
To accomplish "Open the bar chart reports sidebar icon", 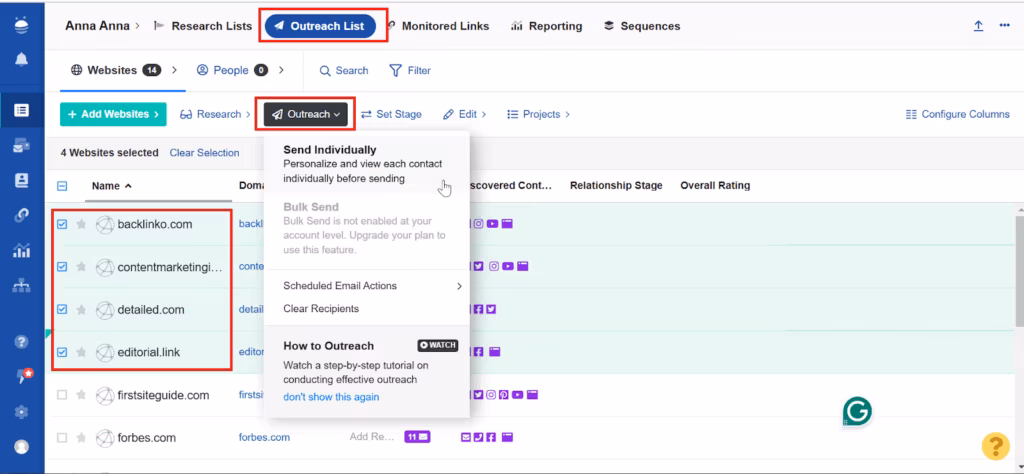I will [x=22, y=250].
